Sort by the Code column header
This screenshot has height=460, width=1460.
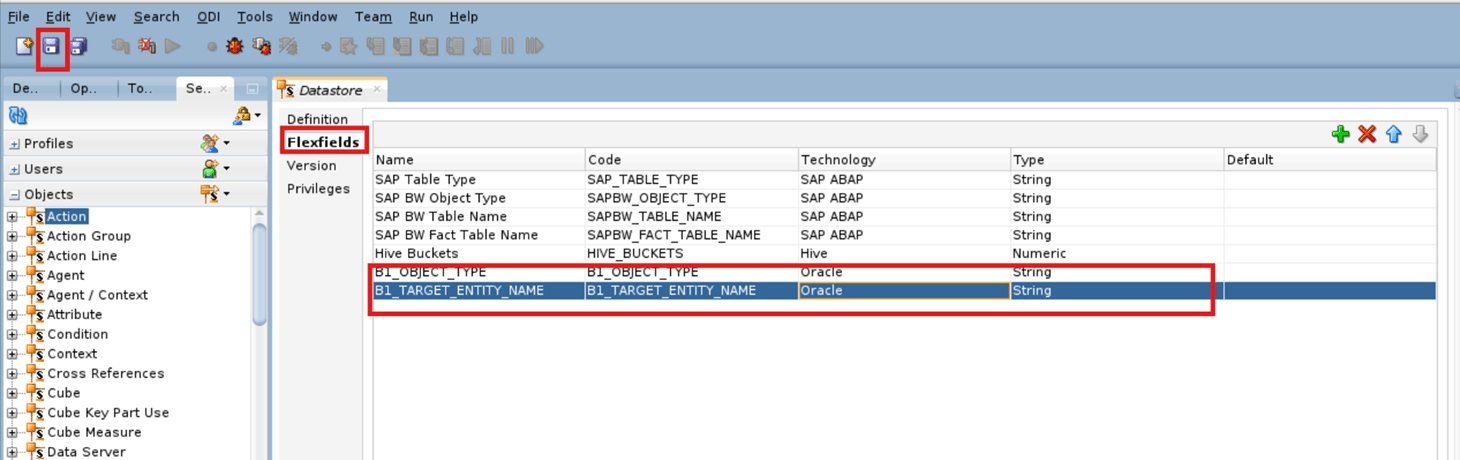point(692,160)
